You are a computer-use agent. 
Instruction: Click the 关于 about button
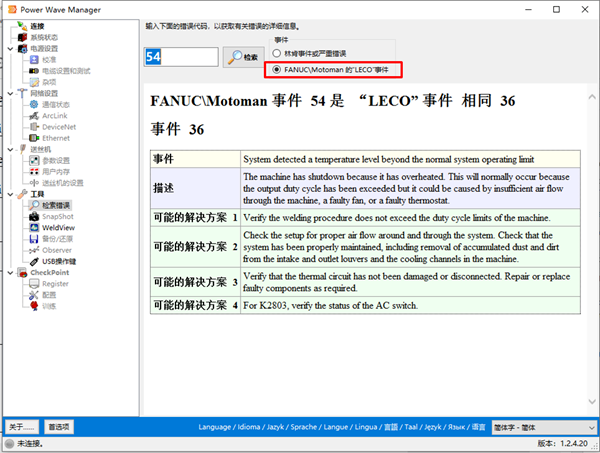[22, 427]
